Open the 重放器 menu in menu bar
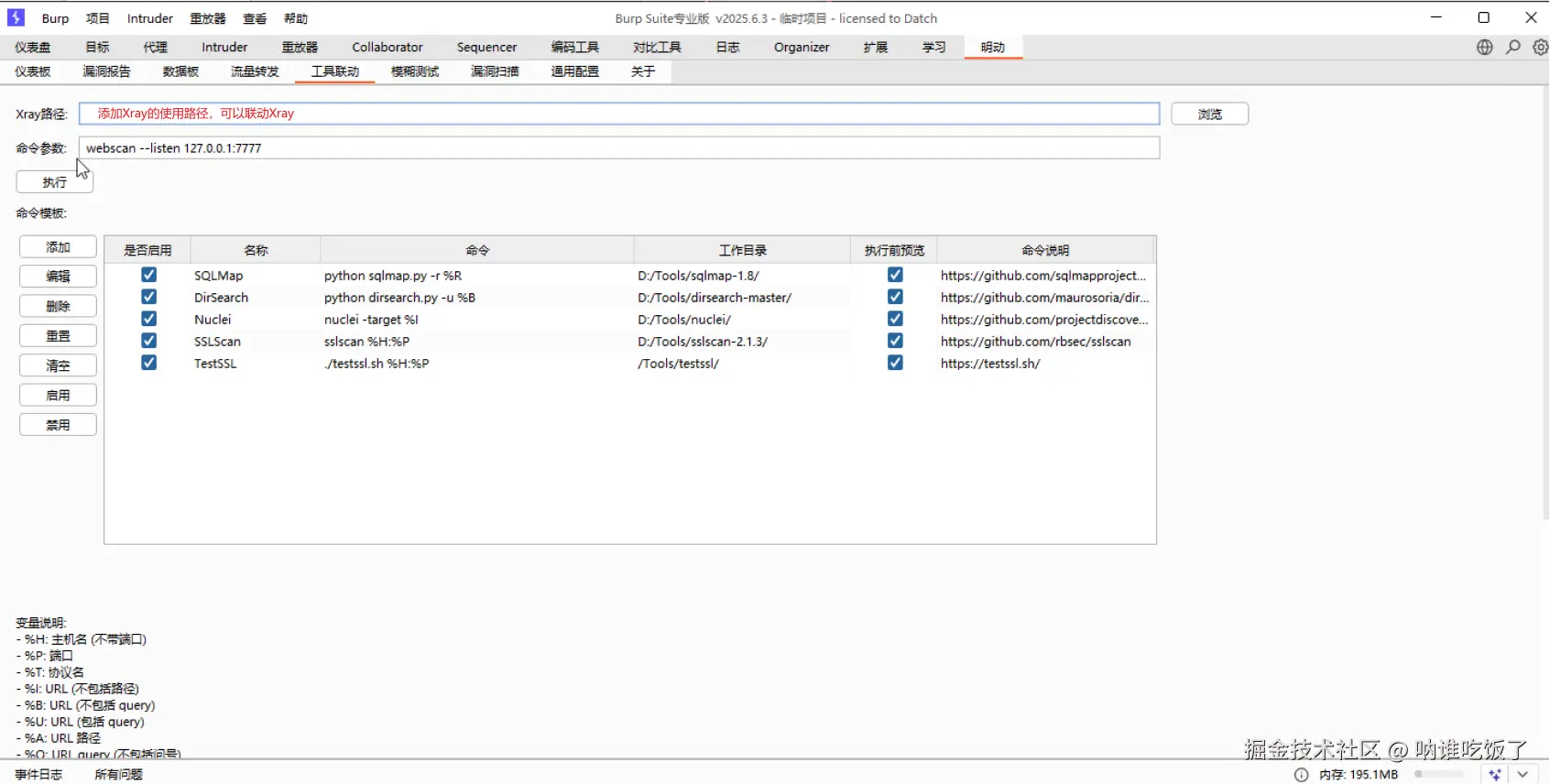This screenshot has height=784, width=1550. (x=208, y=18)
